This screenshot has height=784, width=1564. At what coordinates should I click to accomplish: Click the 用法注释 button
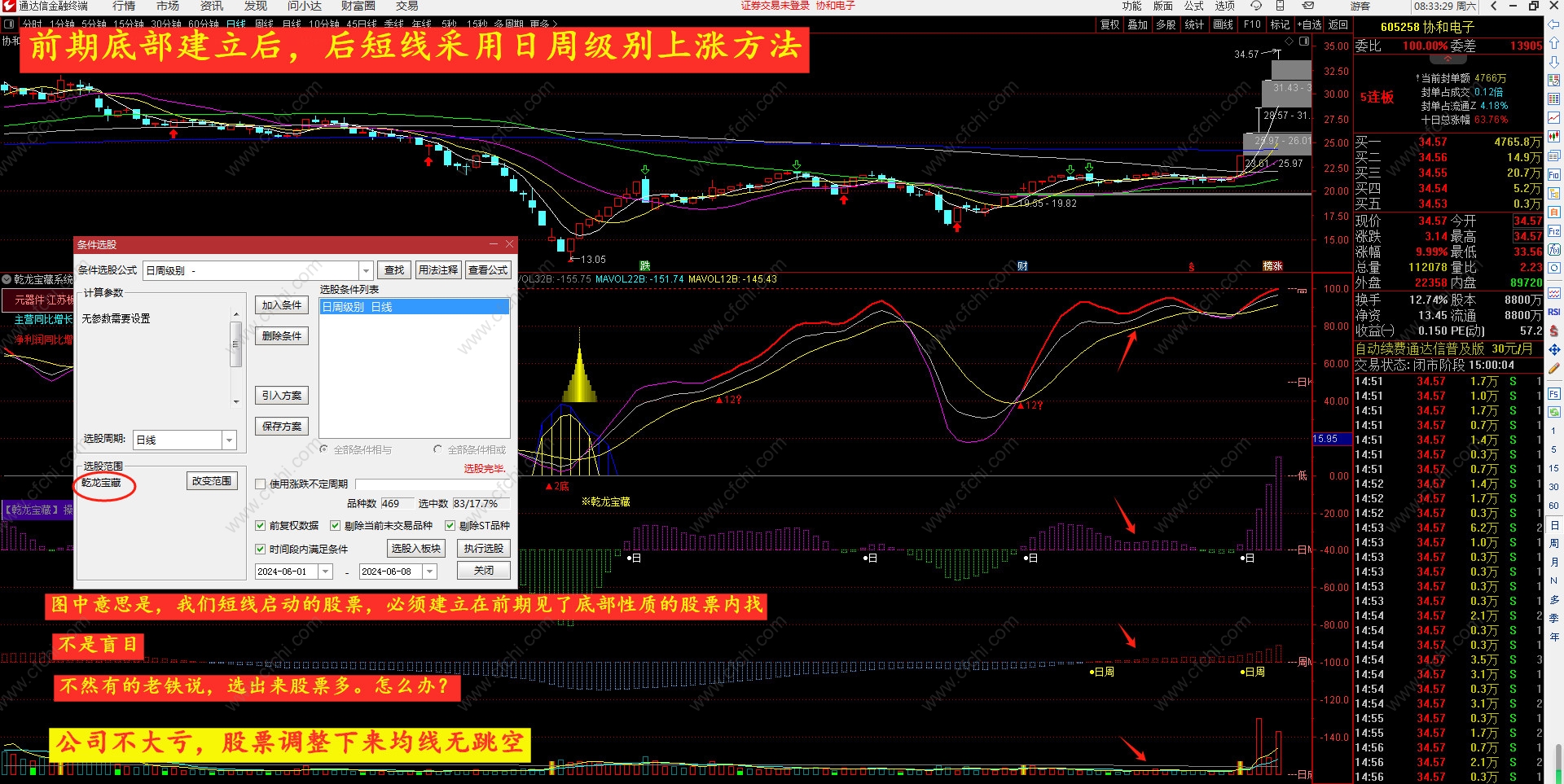438,270
